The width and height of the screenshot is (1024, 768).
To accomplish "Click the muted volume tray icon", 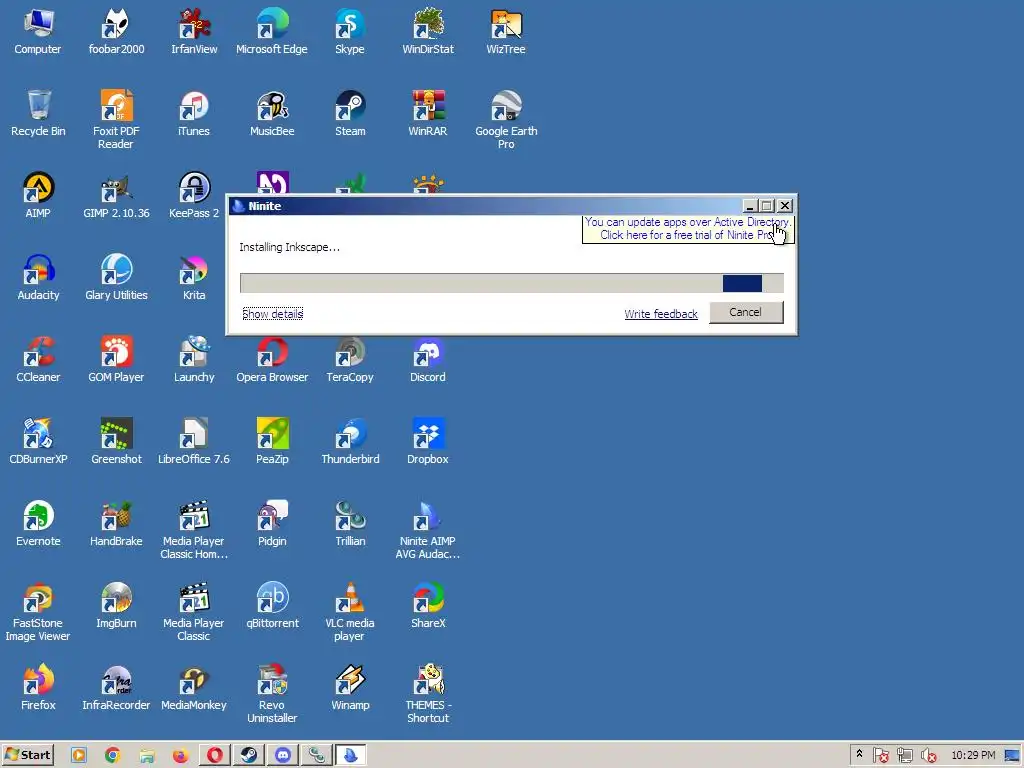I will point(928,756).
